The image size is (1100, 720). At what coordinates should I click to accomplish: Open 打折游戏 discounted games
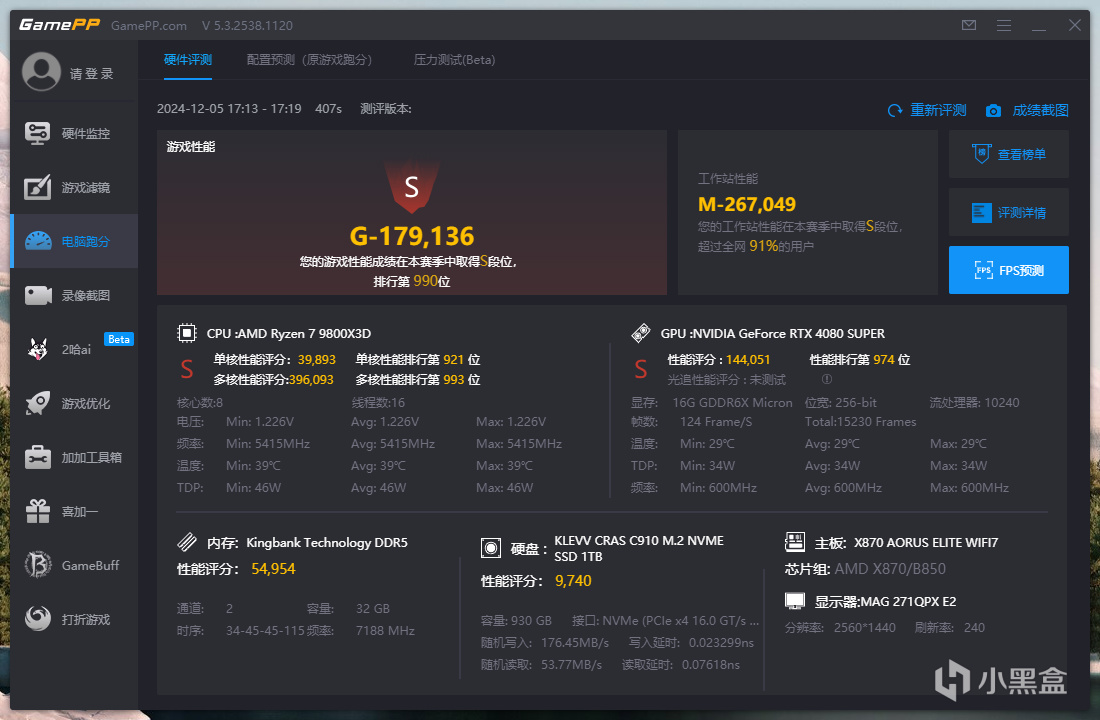(74, 620)
